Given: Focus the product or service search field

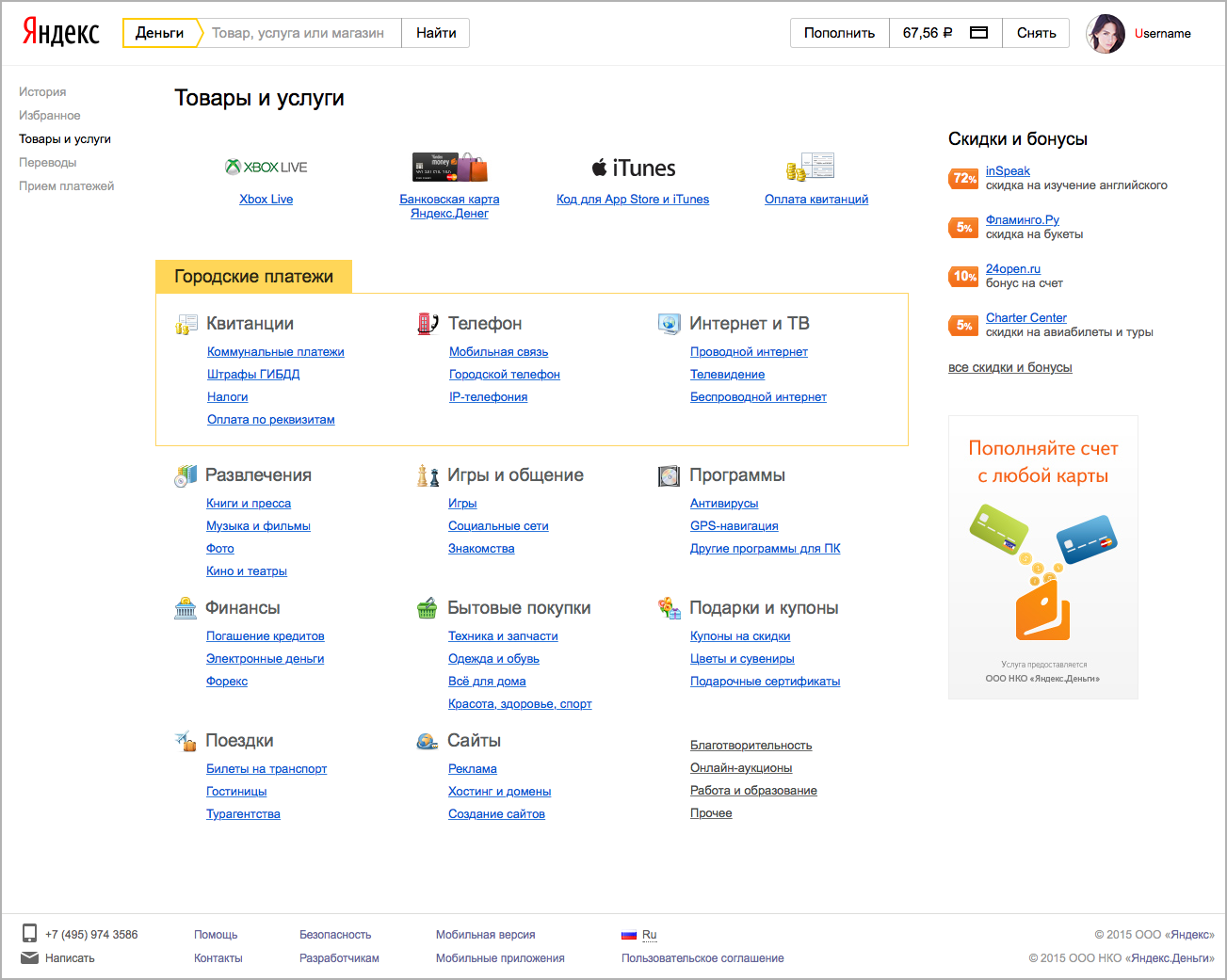Looking at the screenshot, I should coord(298,33).
